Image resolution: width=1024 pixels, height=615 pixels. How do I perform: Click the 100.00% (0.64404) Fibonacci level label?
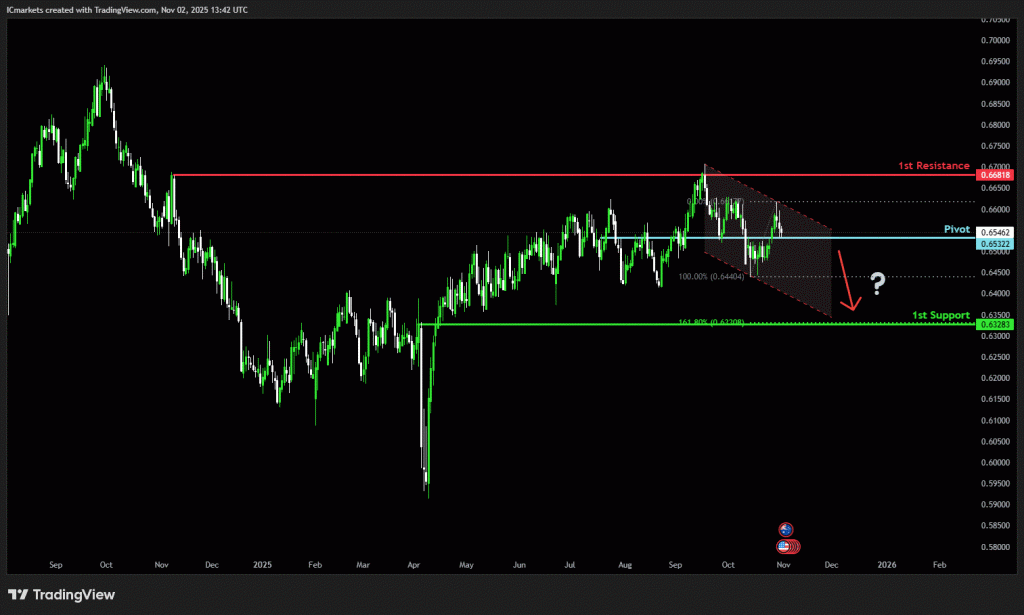(x=711, y=276)
